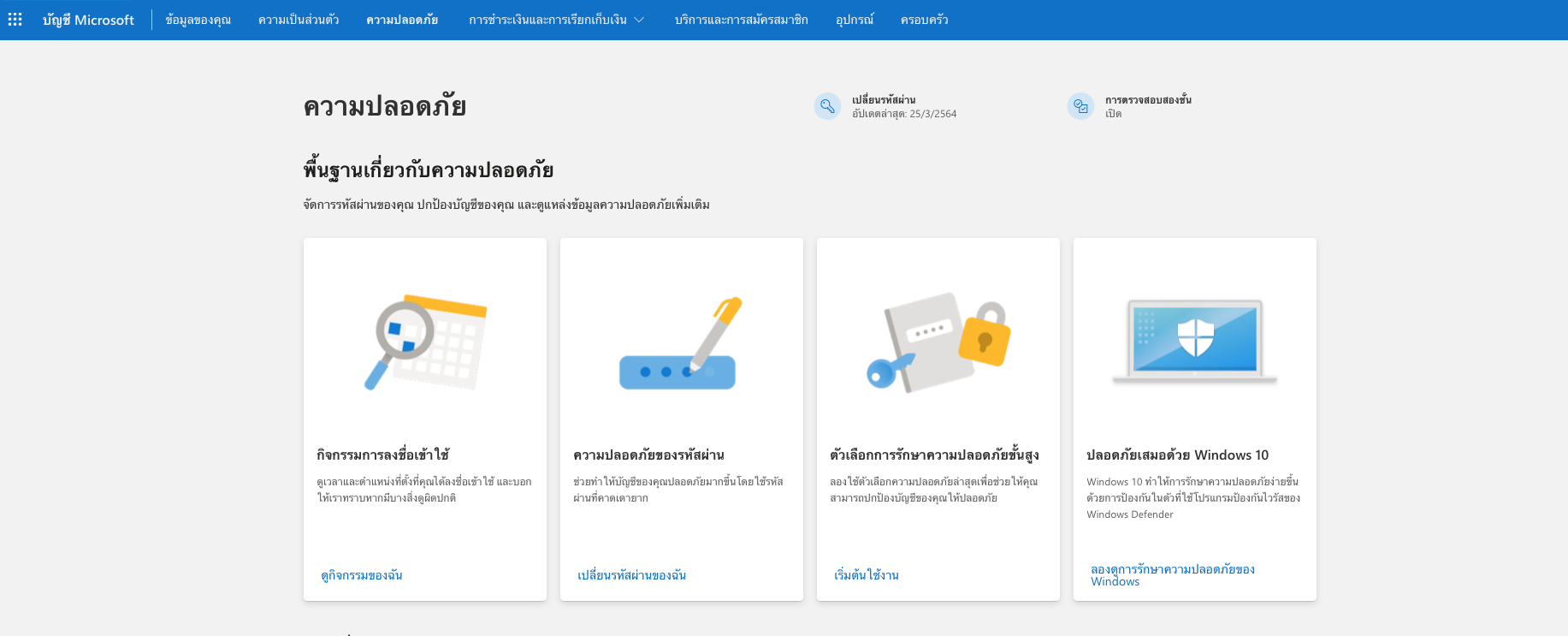Click the ดูกิจกรรมของฉัน link
Screen dimensions: 1568x636
[362, 575]
